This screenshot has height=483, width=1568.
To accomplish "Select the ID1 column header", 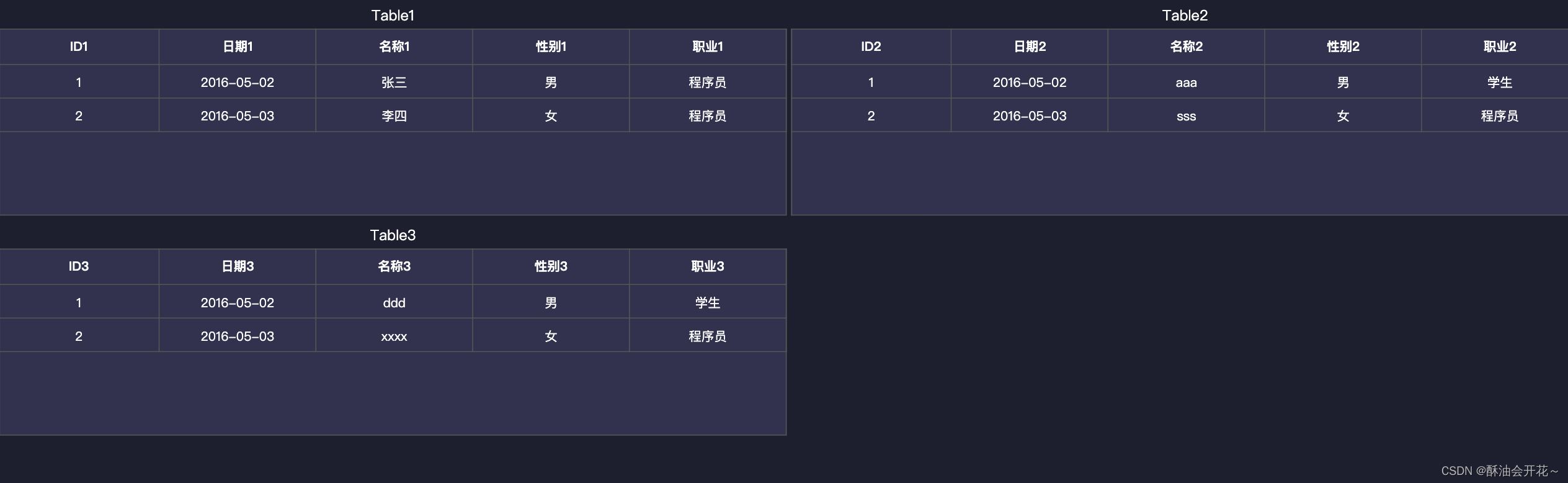I will click(x=79, y=47).
